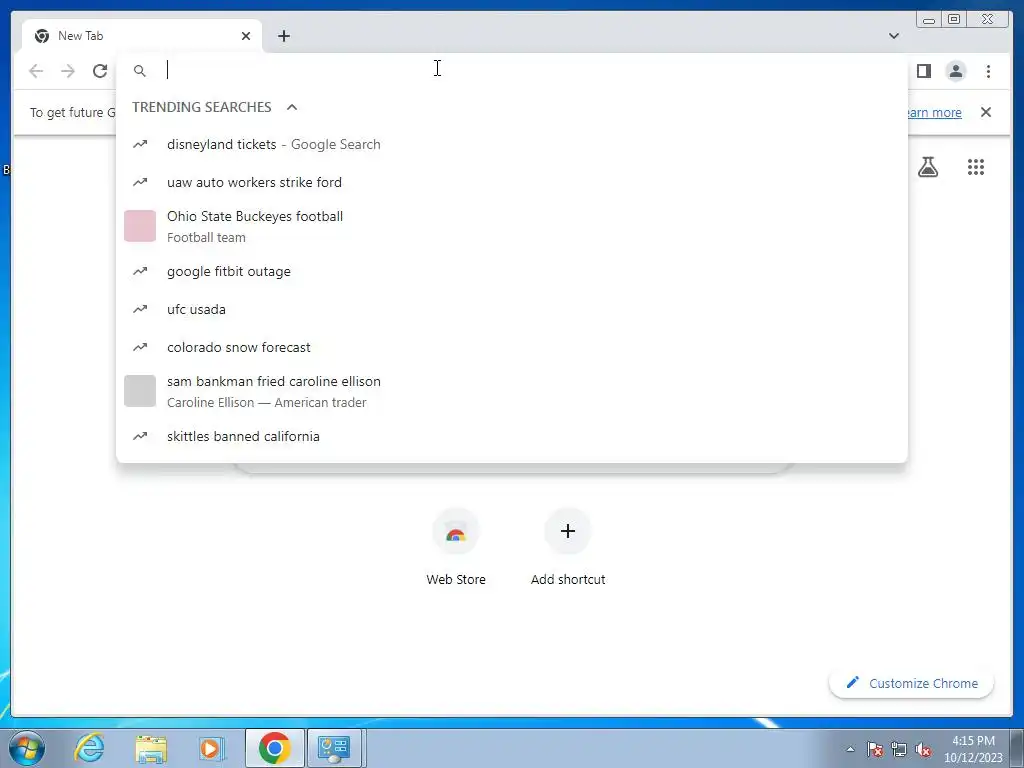Open the Action Center flag icon
This screenshot has width=1024, height=768.
pyautogui.click(x=875, y=749)
